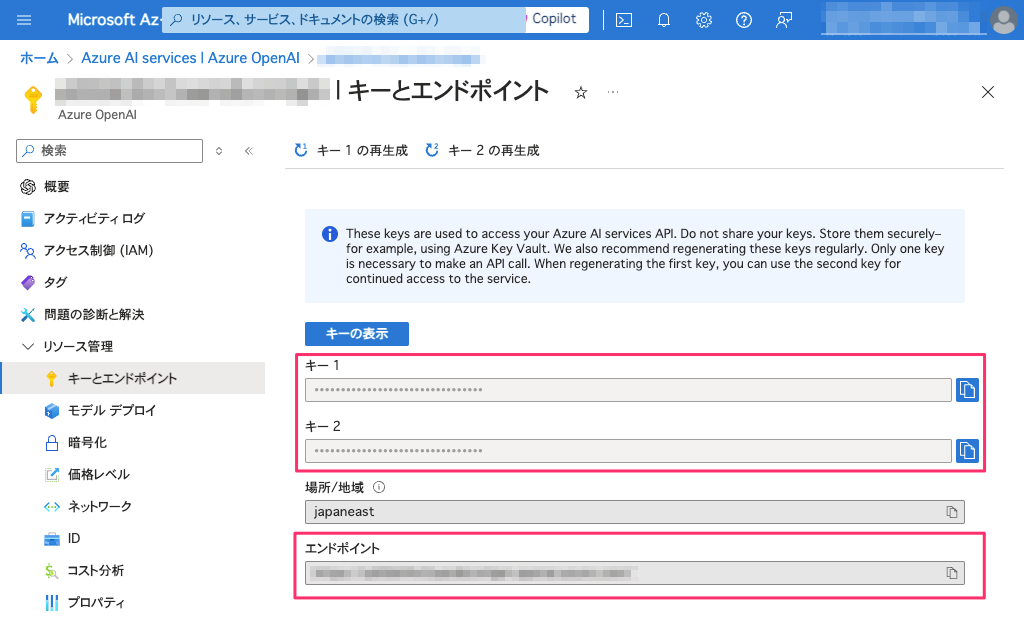
Task: Open Cloud Shell from the top bar
Action: [624, 20]
